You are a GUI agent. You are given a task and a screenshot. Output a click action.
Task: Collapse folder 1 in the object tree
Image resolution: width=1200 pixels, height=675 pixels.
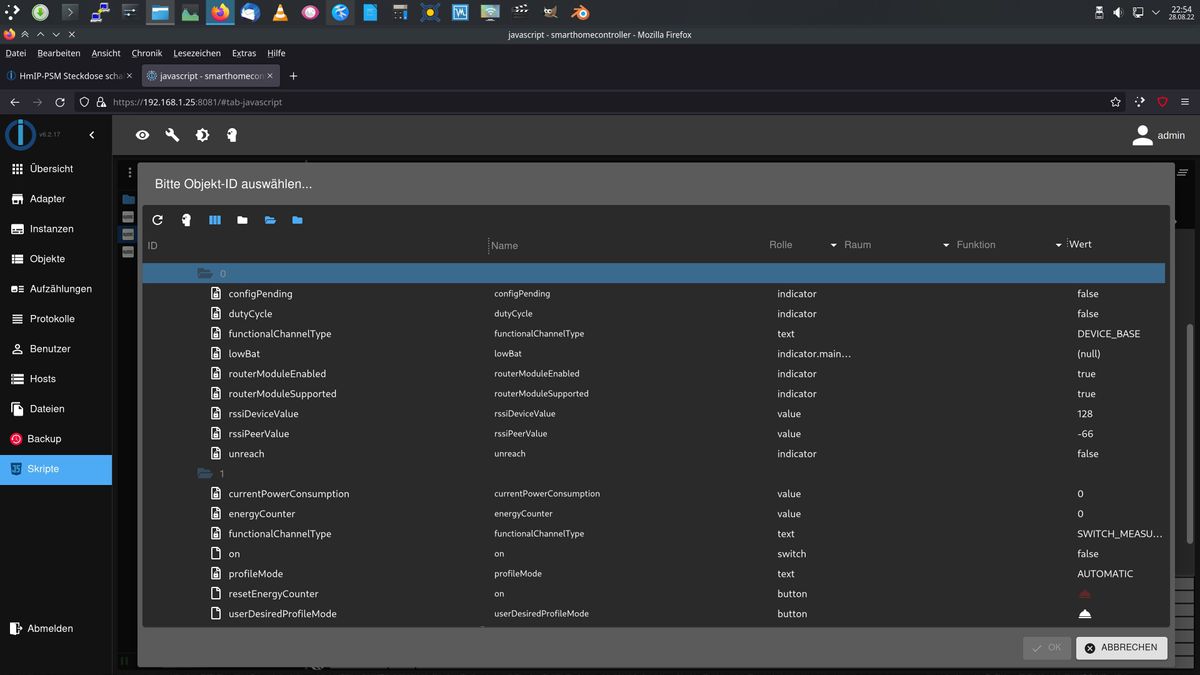(x=205, y=473)
